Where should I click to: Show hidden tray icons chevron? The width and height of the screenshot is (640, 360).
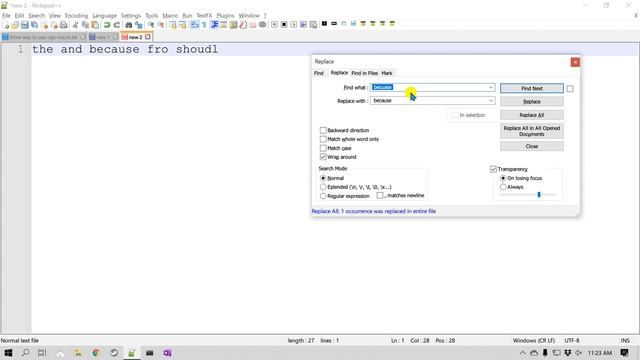522,353
